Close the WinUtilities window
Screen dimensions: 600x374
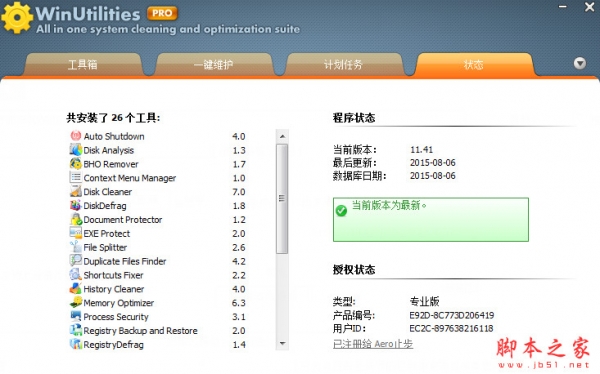click(589, 7)
